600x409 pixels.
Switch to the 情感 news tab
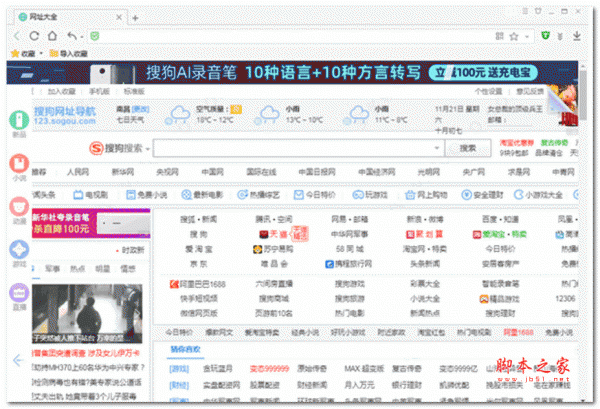(x=128, y=269)
